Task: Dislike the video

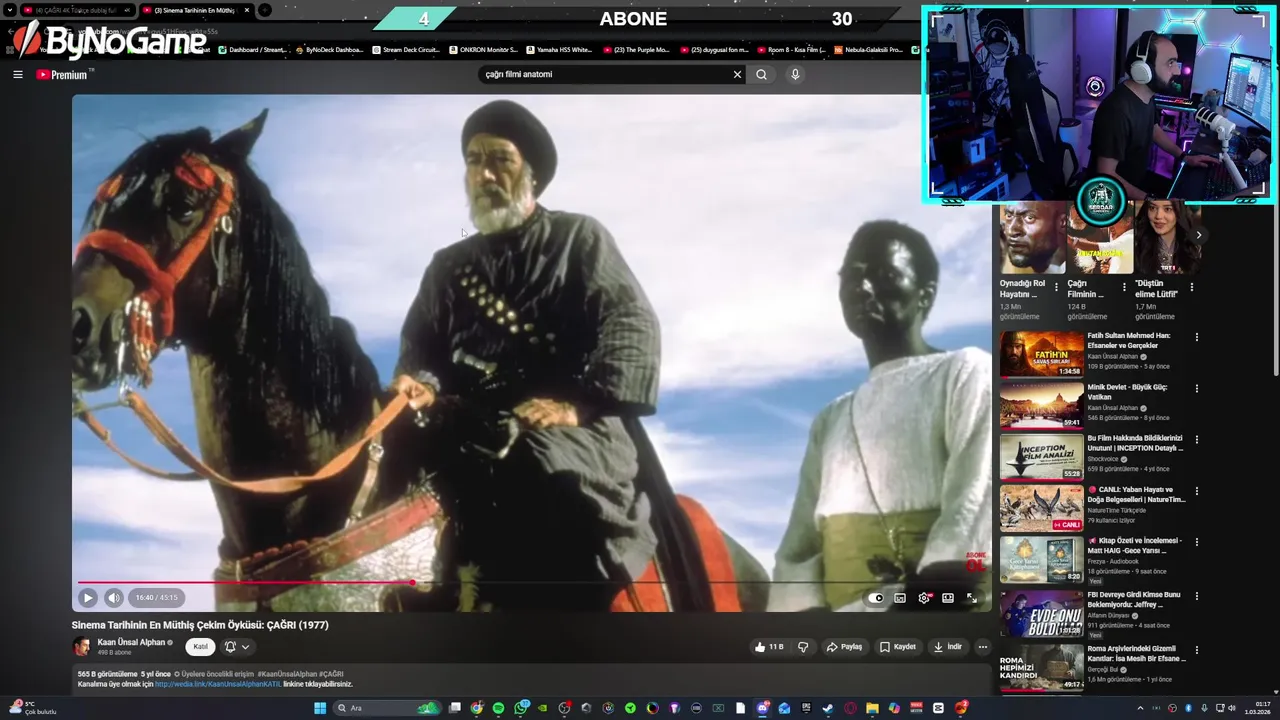Action: (x=803, y=647)
